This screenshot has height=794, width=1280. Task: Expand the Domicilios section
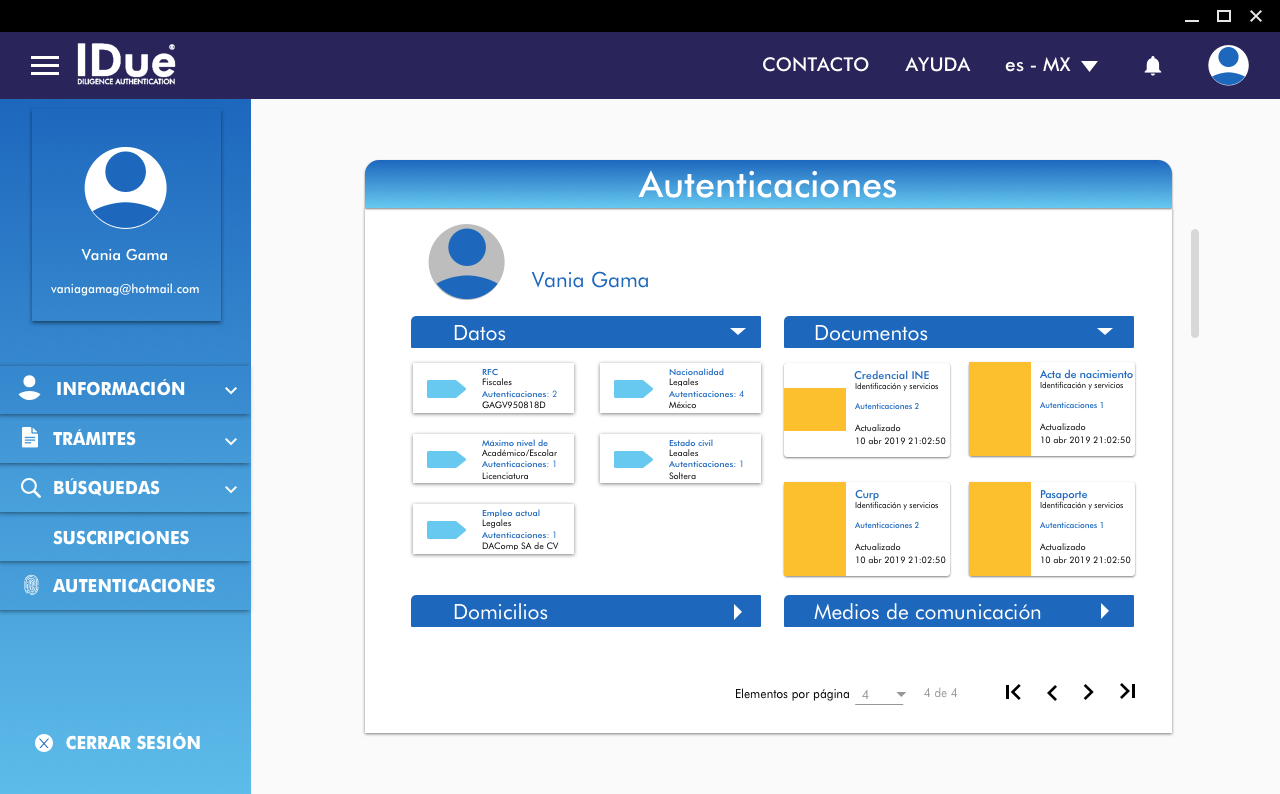[738, 612]
